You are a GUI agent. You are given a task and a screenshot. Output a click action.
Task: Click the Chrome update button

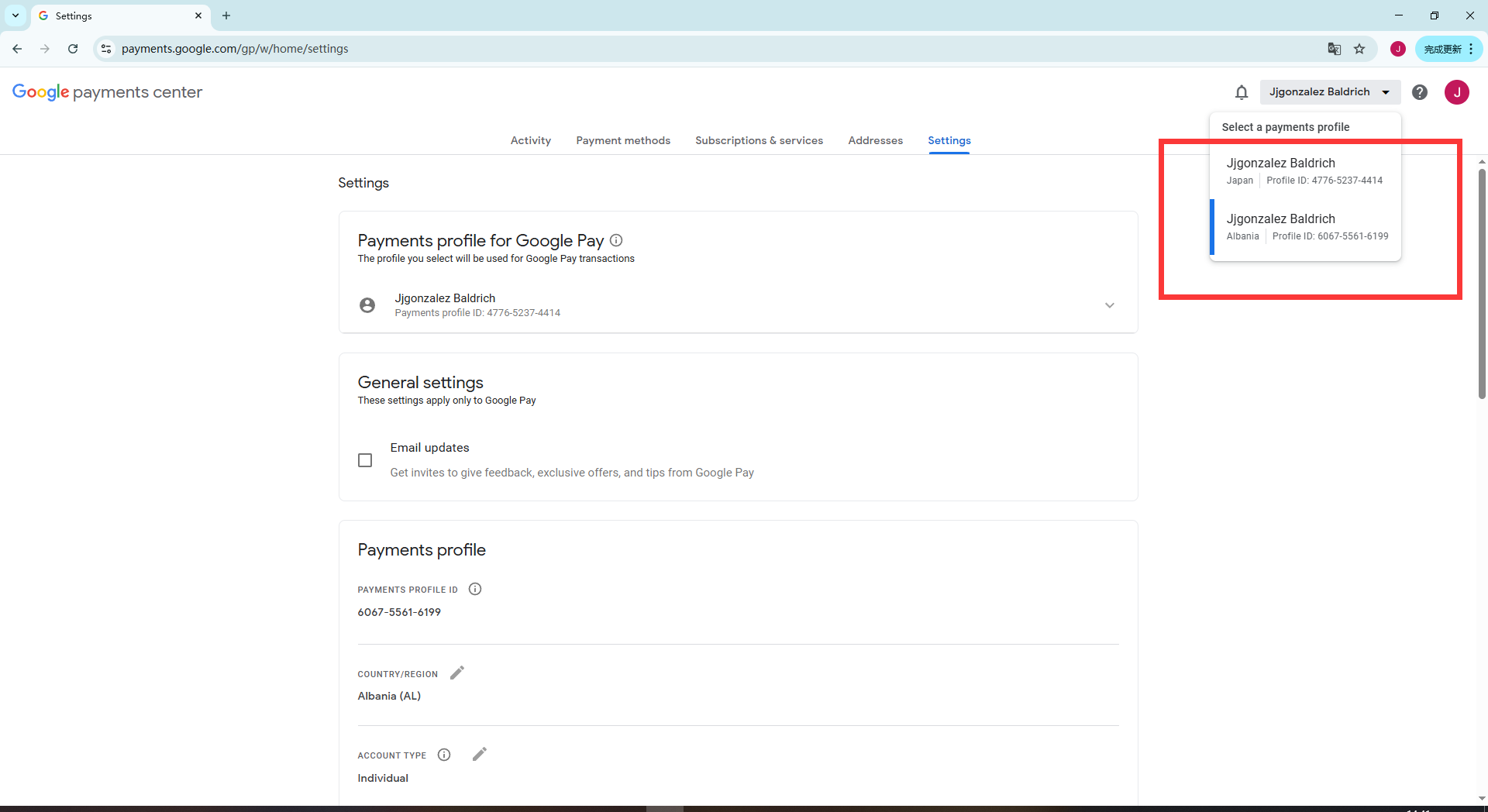(1448, 49)
